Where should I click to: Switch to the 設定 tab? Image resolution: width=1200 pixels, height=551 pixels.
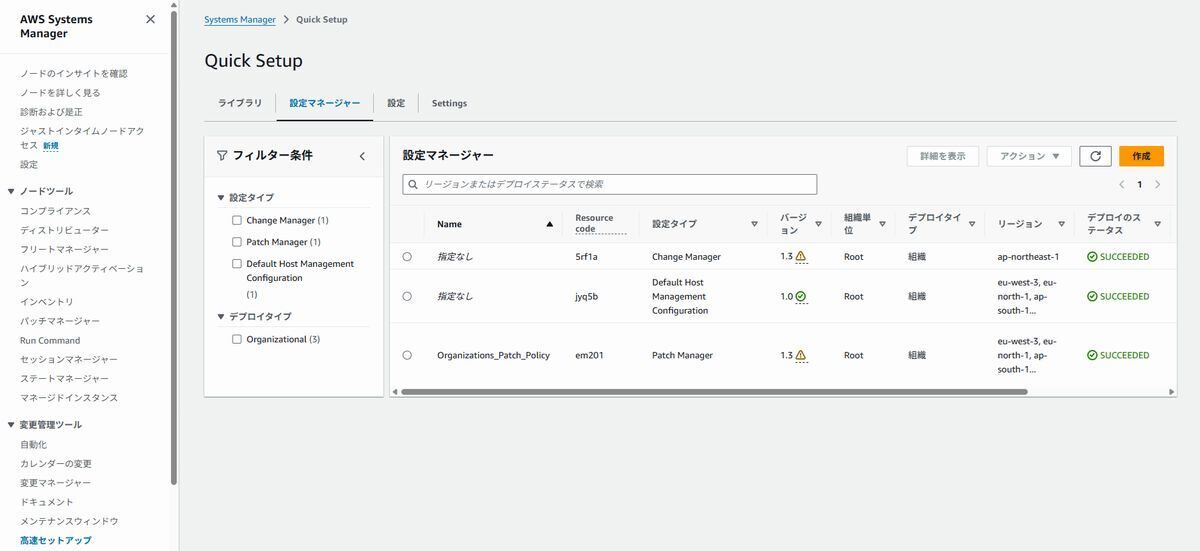tap(396, 103)
